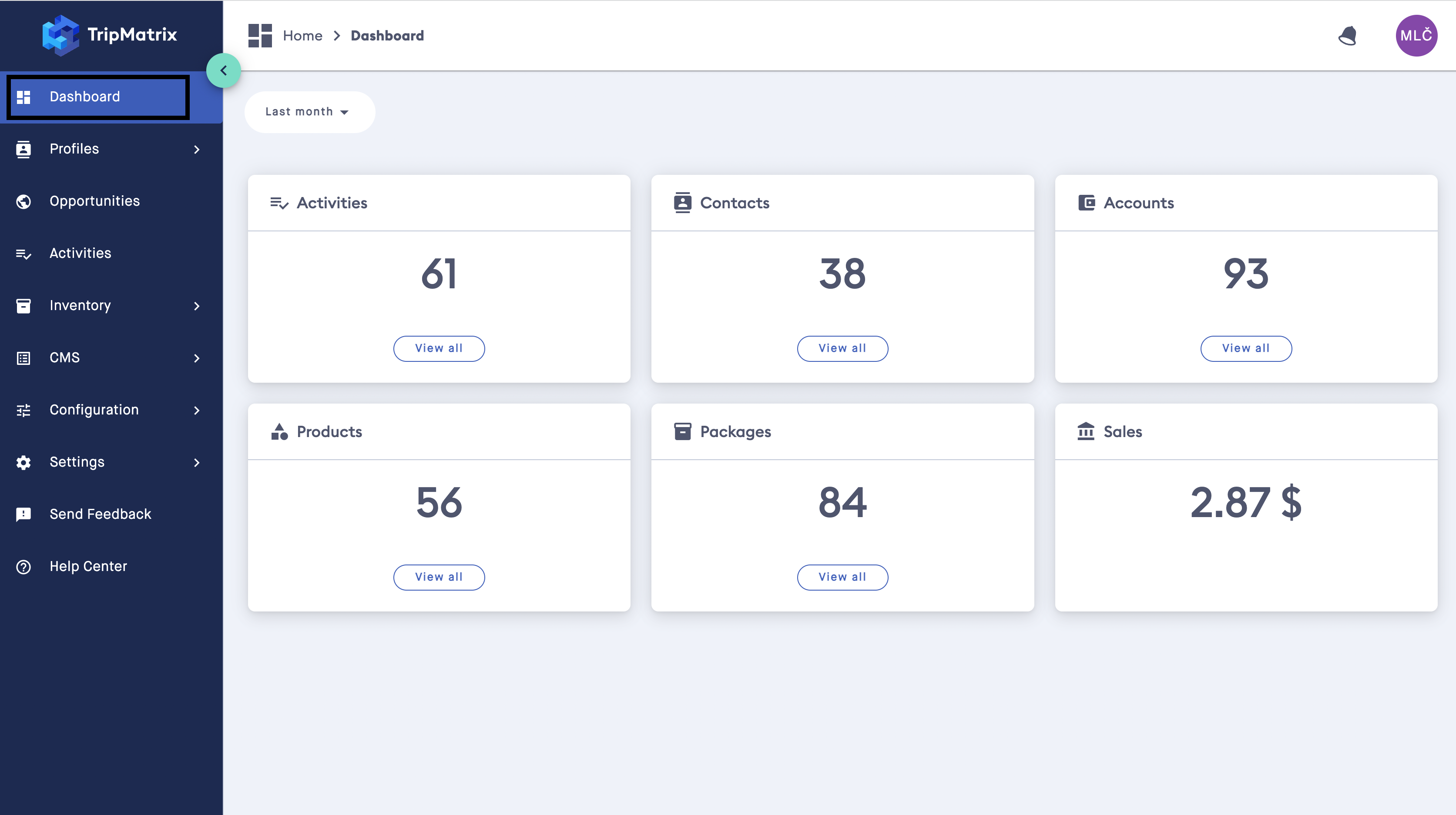The height and width of the screenshot is (815, 1456).
Task: Select the Send Feedback menu item
Action: (x=100, y=514)
